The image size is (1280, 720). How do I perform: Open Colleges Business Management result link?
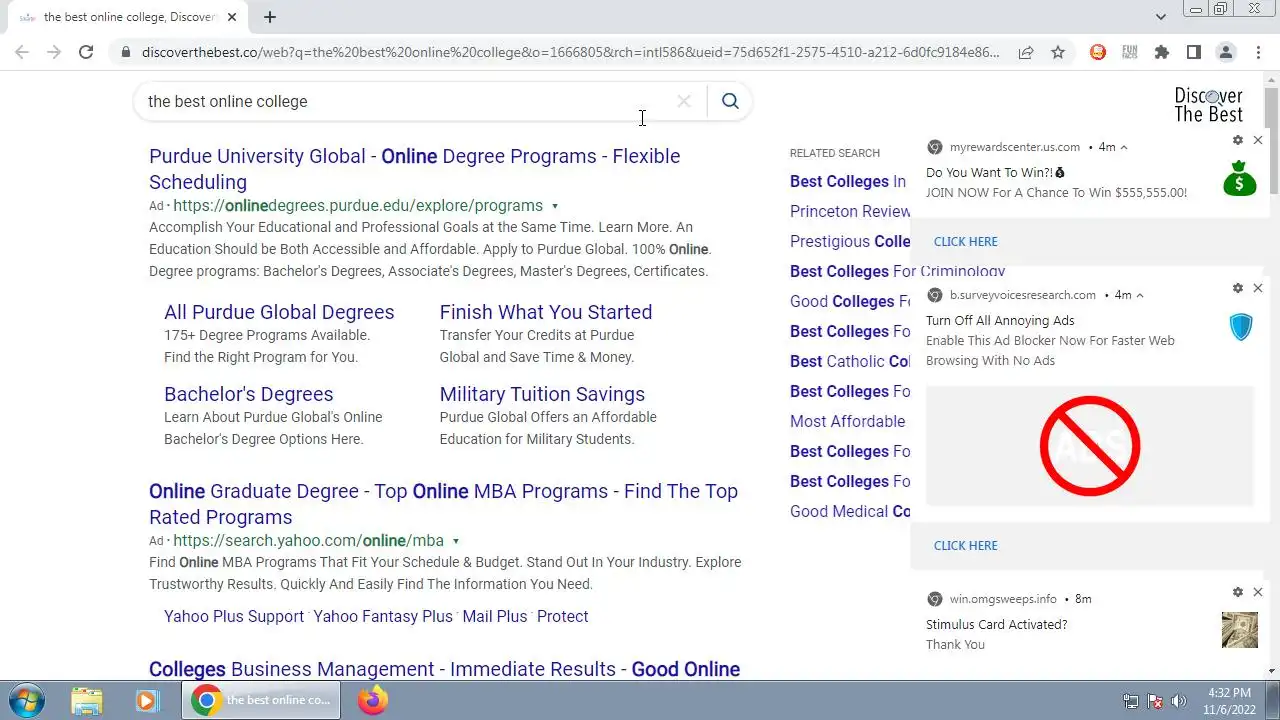pos(444,669)
